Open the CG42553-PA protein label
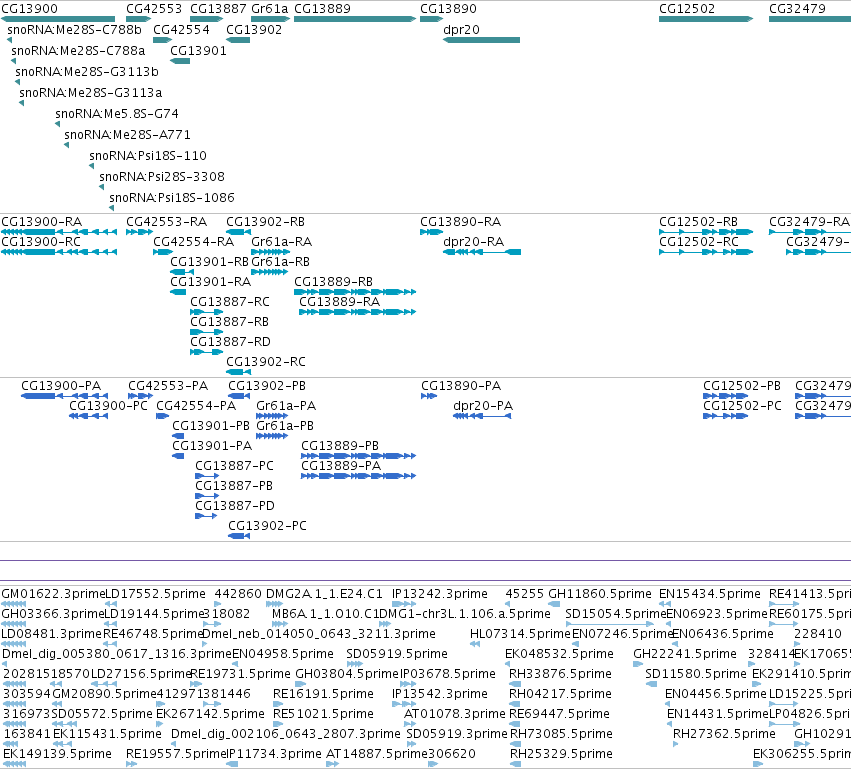The image size is (851, 769). click(x=168, y=386)
